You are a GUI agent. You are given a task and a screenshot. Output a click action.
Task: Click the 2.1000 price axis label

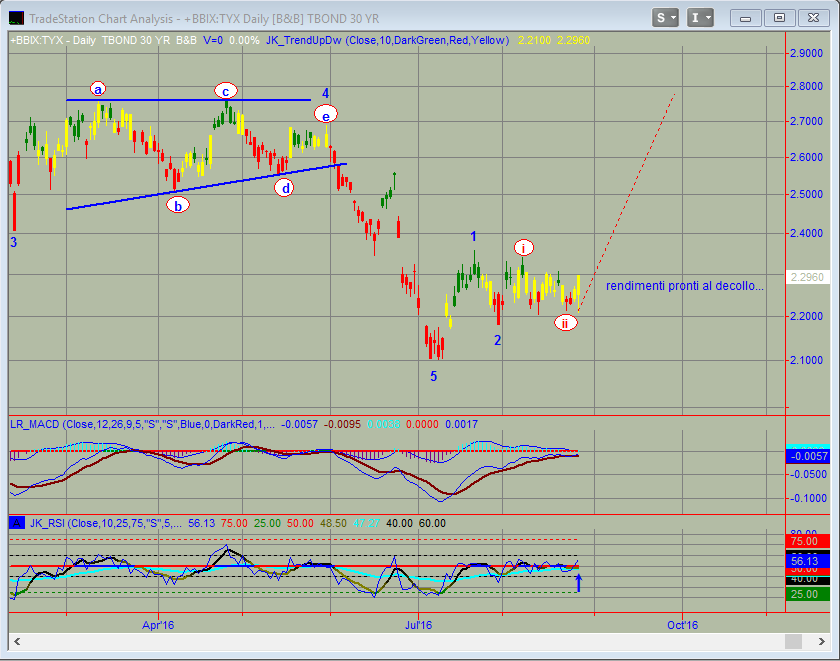pyautogui.click(x=806, y=360)
